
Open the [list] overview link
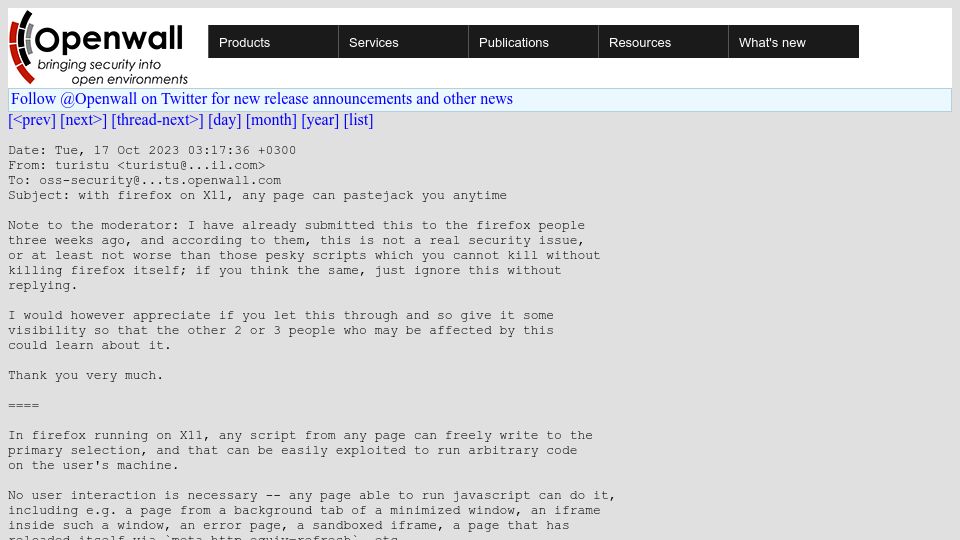tap(358, 120)
